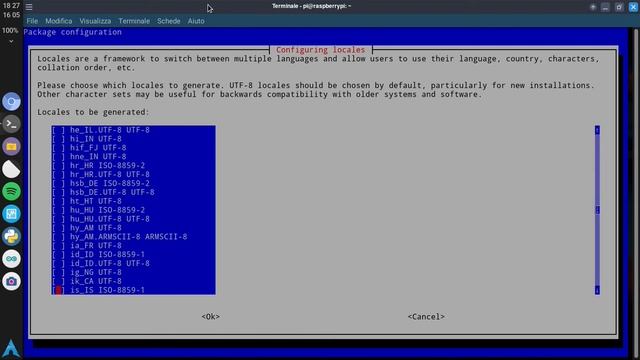Launch the yellow file manager dock icon
The height and width of the screenshot is (360, 640).
[x=11, y=147]
